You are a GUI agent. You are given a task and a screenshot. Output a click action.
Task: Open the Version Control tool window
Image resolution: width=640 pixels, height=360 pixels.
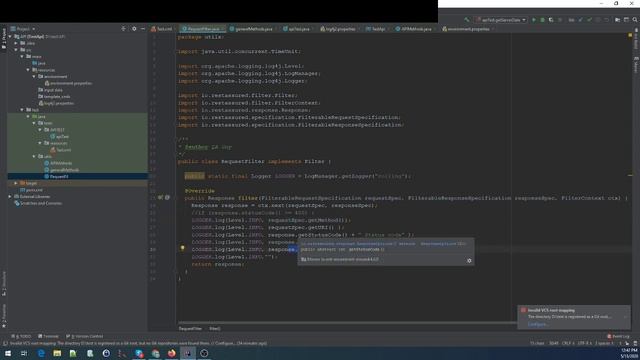coord(84,336)
